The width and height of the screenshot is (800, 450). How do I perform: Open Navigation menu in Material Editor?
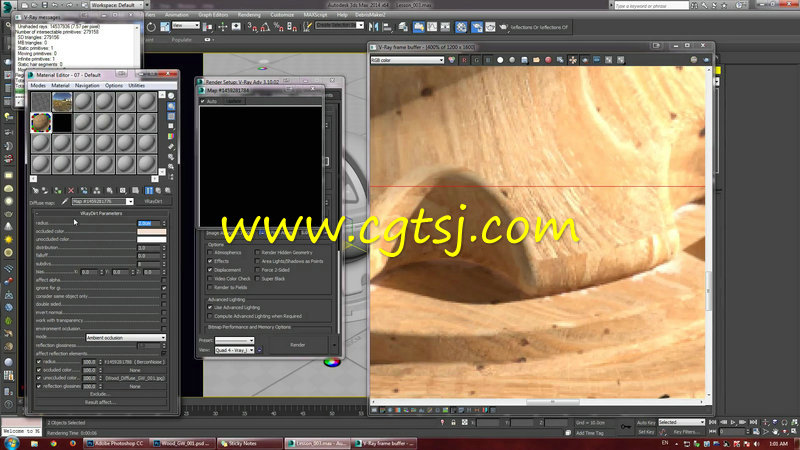coord(87,86)
